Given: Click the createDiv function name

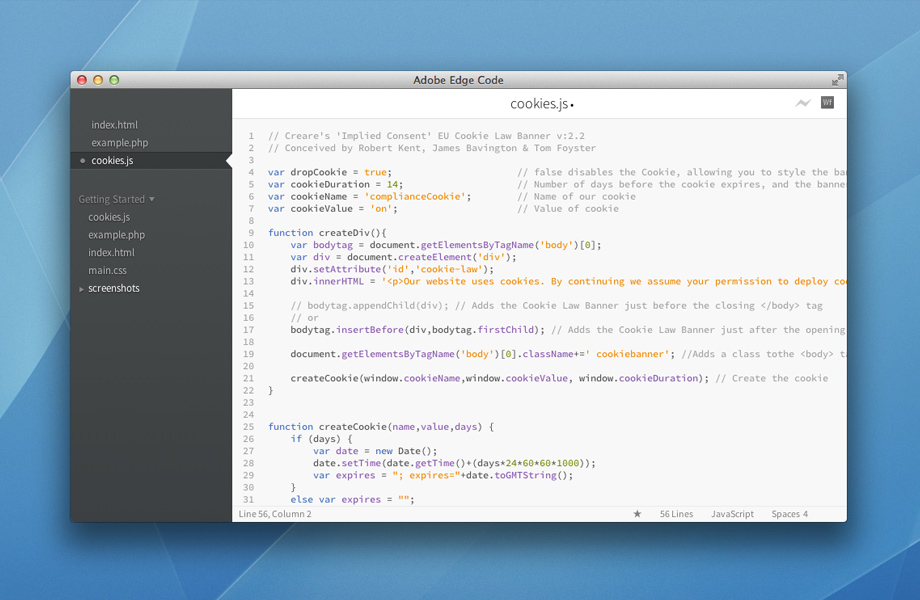Looking at the screenshot, I should 344,233.
